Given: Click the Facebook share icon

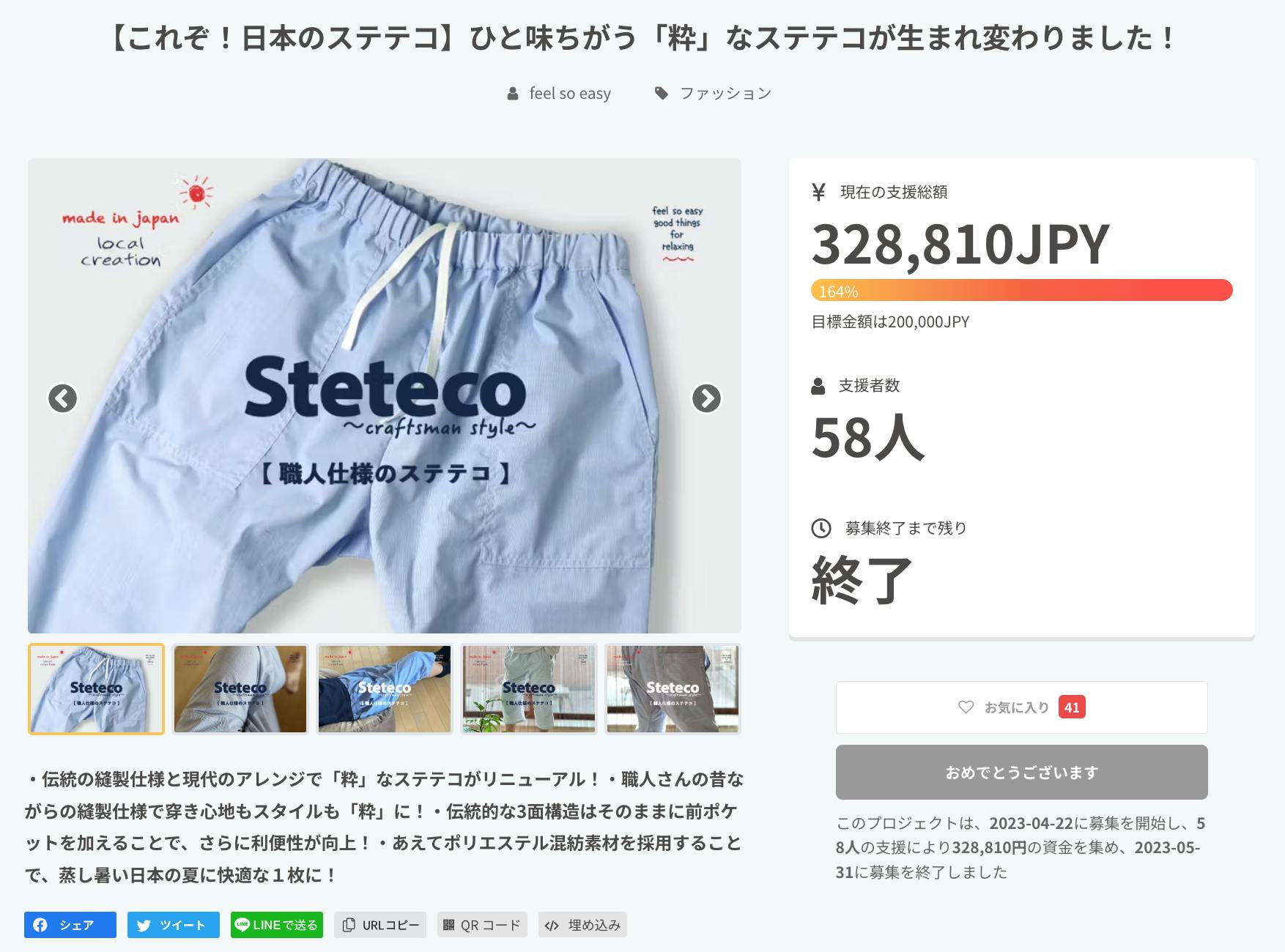Looking at the screenshot, I should coord(40,925).
